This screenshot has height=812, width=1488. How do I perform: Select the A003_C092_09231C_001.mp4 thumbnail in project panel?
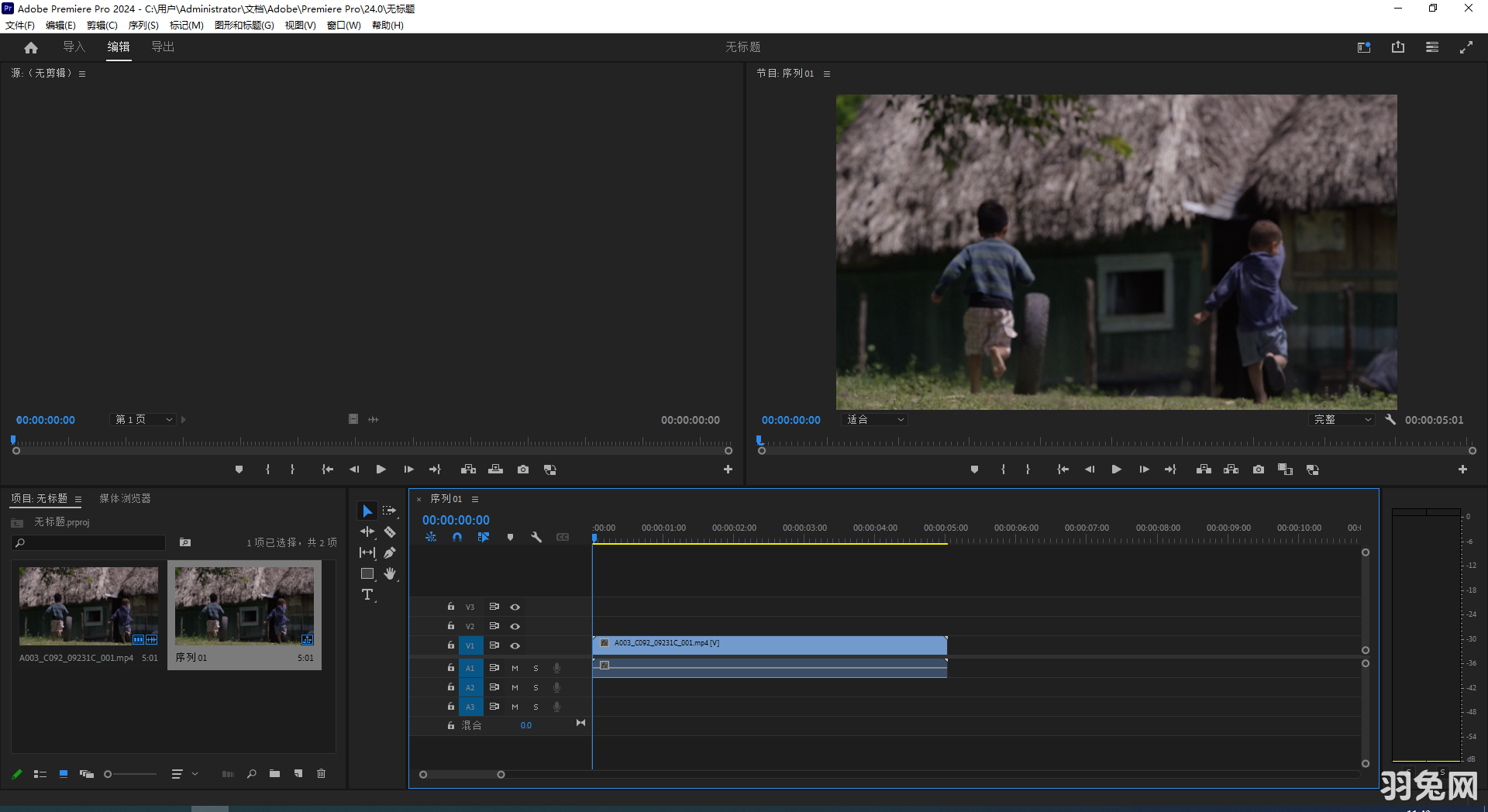click(x=88, y=605)
